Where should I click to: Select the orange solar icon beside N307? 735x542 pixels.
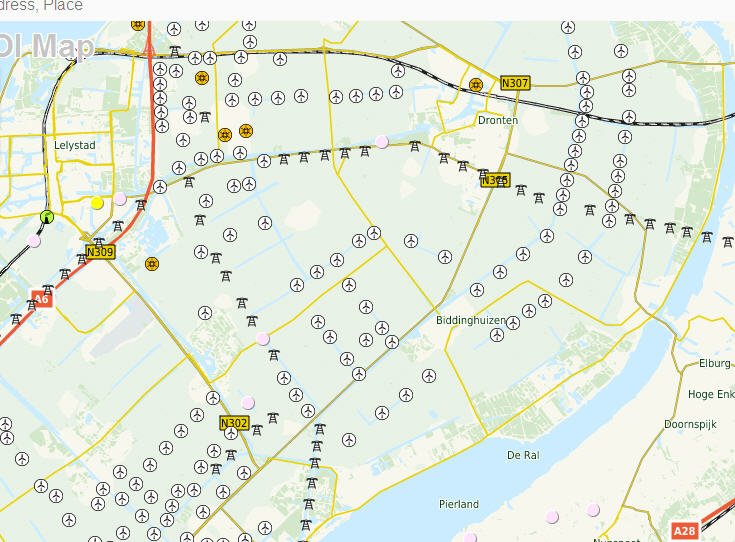pos(476,85)
